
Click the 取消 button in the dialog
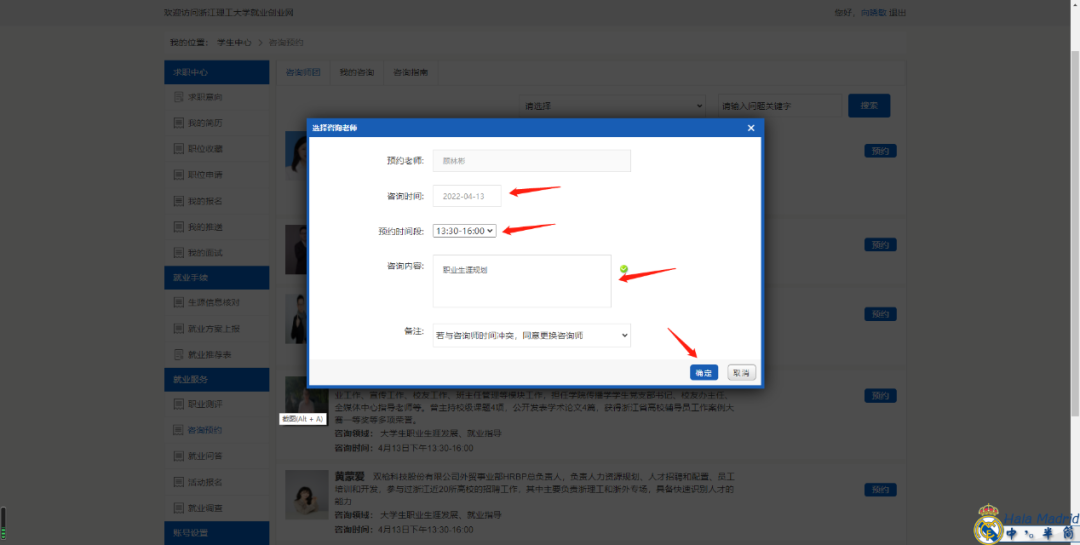tap(741, 372)
